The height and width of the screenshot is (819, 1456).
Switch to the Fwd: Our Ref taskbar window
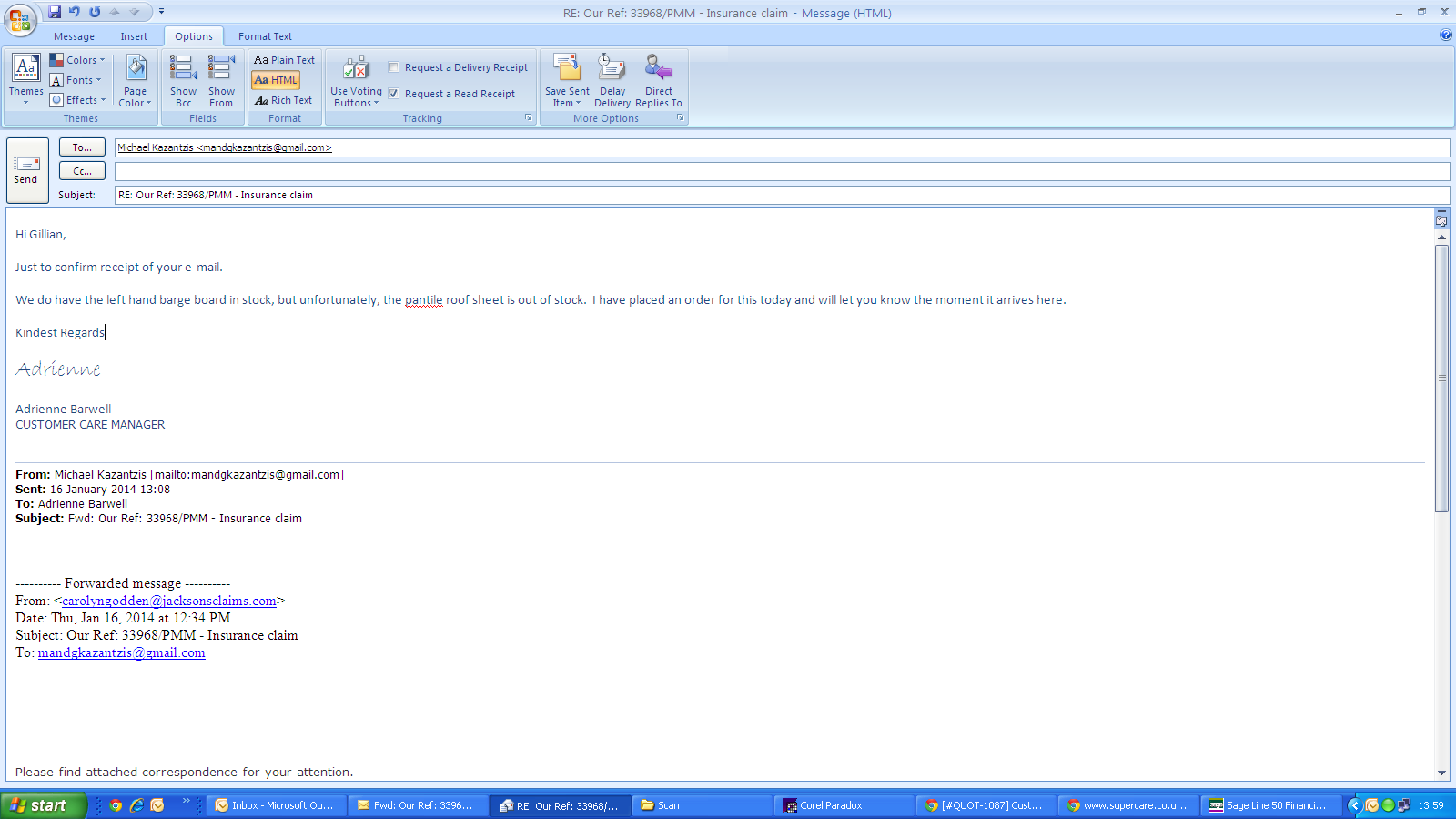pos(418,805)
